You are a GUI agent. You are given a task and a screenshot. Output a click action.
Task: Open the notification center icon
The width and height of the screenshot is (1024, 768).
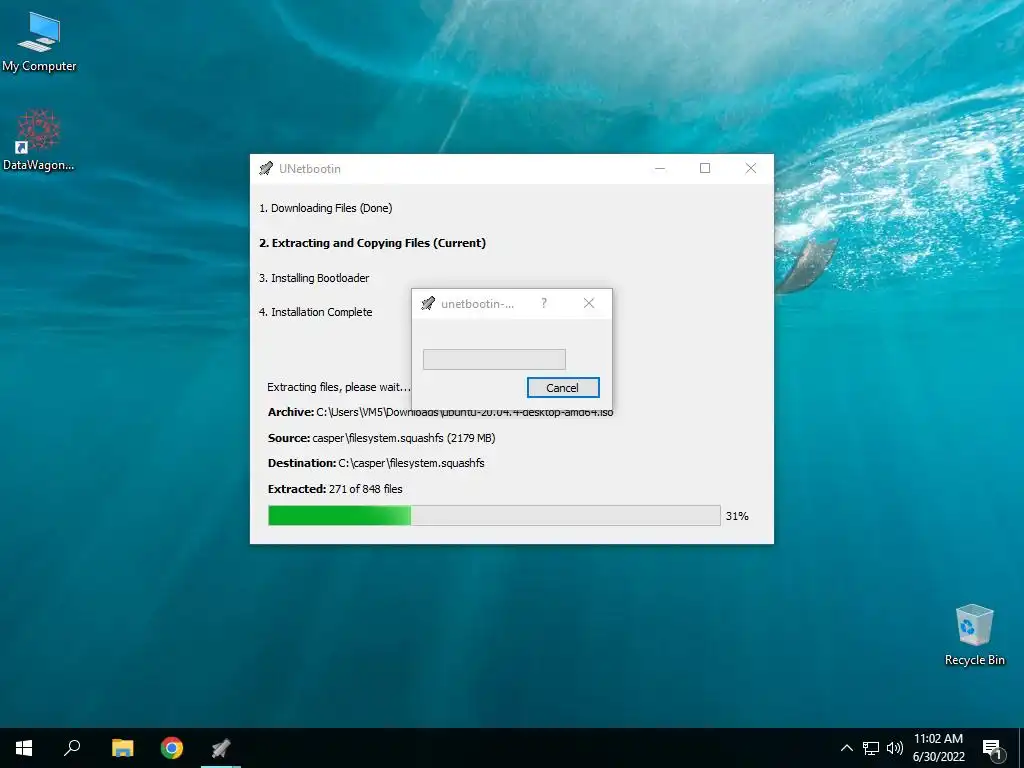[x=993, y=748]
